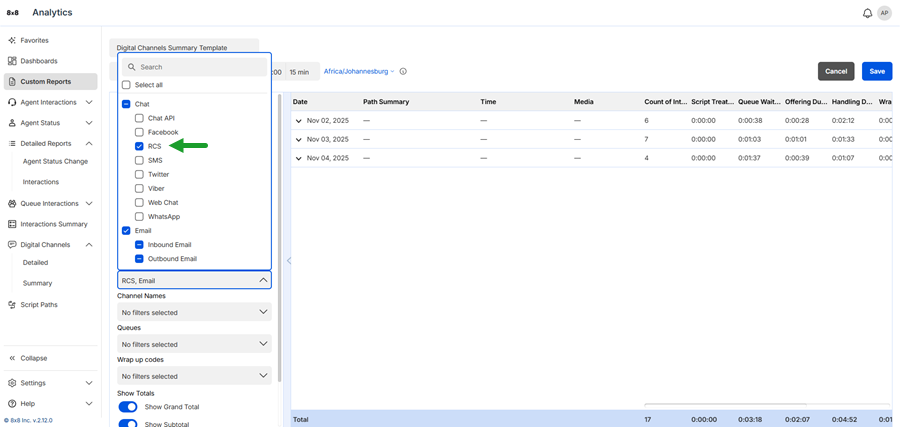Viewport: 900px width, 427px height.
Task: Click the timezone info icon
Action: [403, 71]
